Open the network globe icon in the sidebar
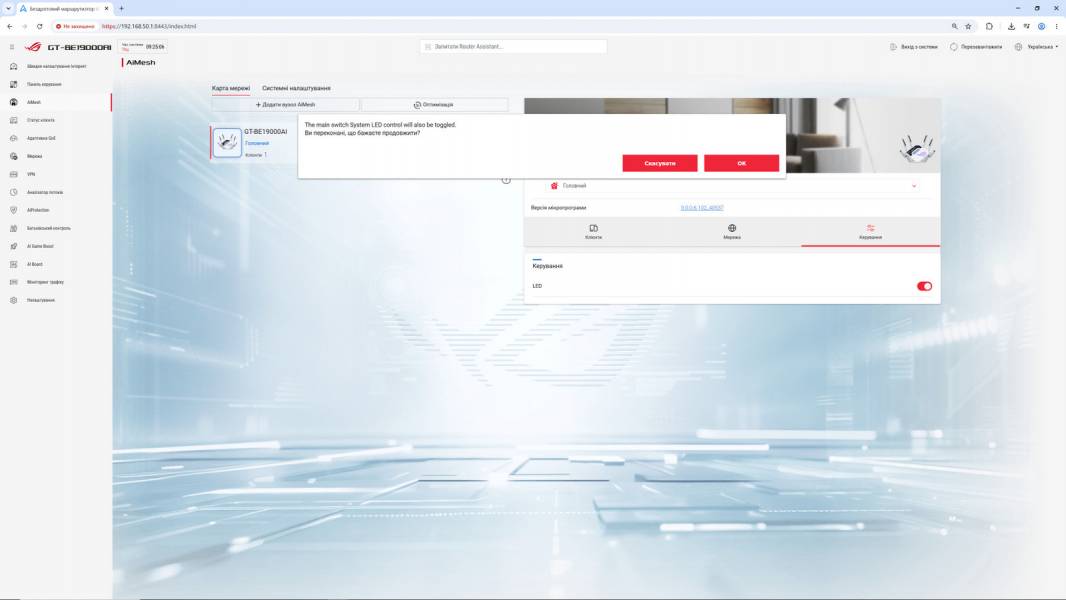The height and width of the screenshot is (600, 1066). (14, 156)
